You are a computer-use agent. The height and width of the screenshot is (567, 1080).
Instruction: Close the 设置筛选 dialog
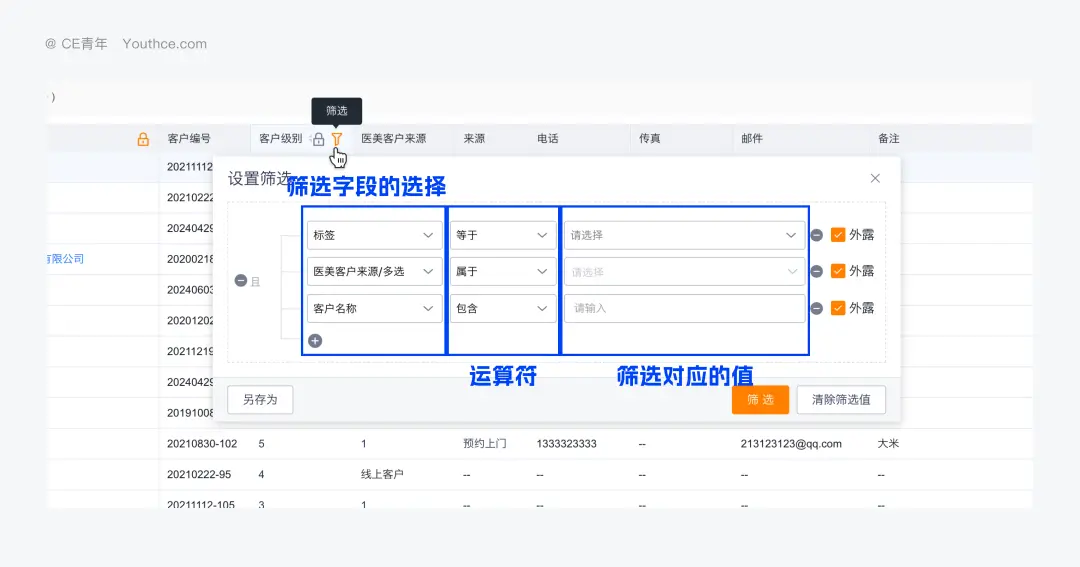(875, 178)
